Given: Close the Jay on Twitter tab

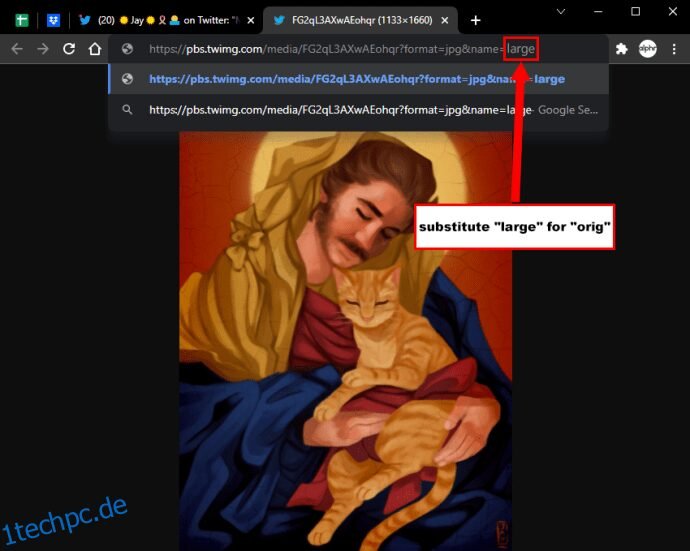Looking at the screenshot, I should coord(250,20).
